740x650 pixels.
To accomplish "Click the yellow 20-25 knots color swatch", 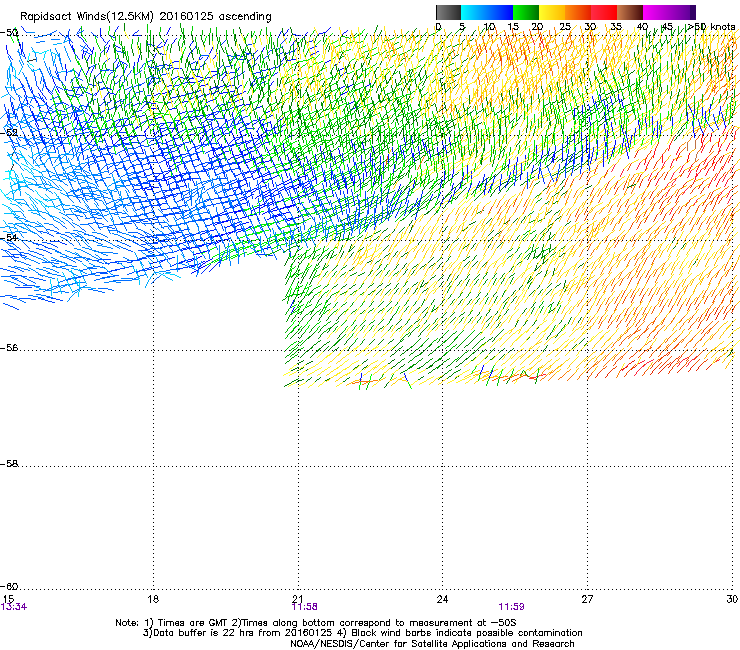I will click(552, 12).
